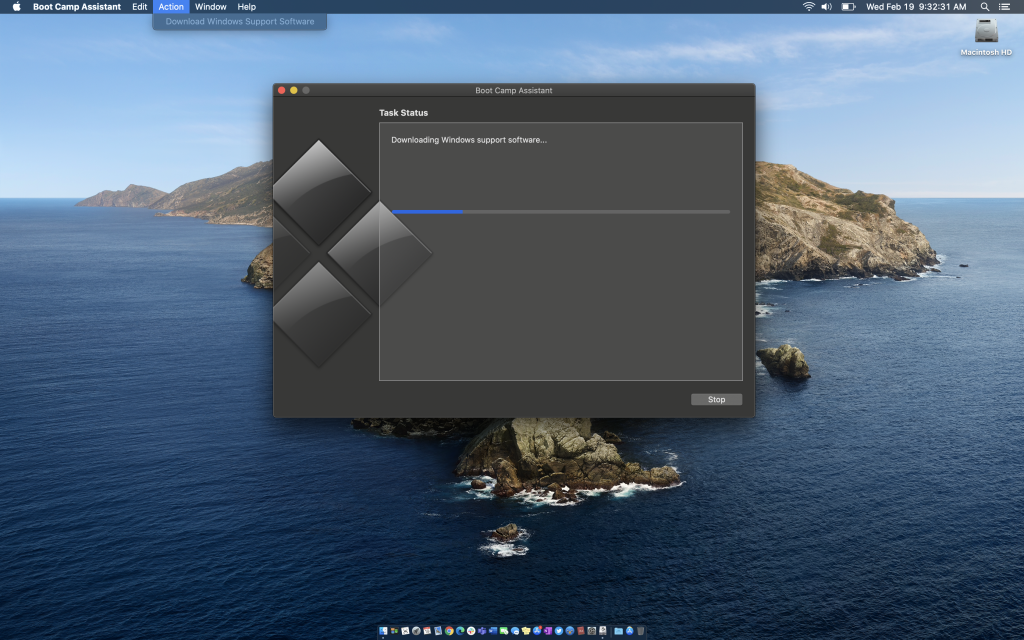Open the Apple menu

[16, 7]
